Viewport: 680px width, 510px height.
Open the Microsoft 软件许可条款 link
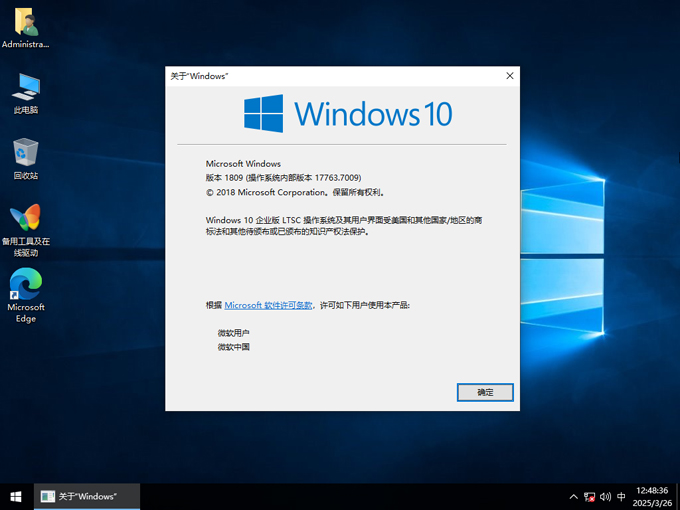tap(268, 305)
